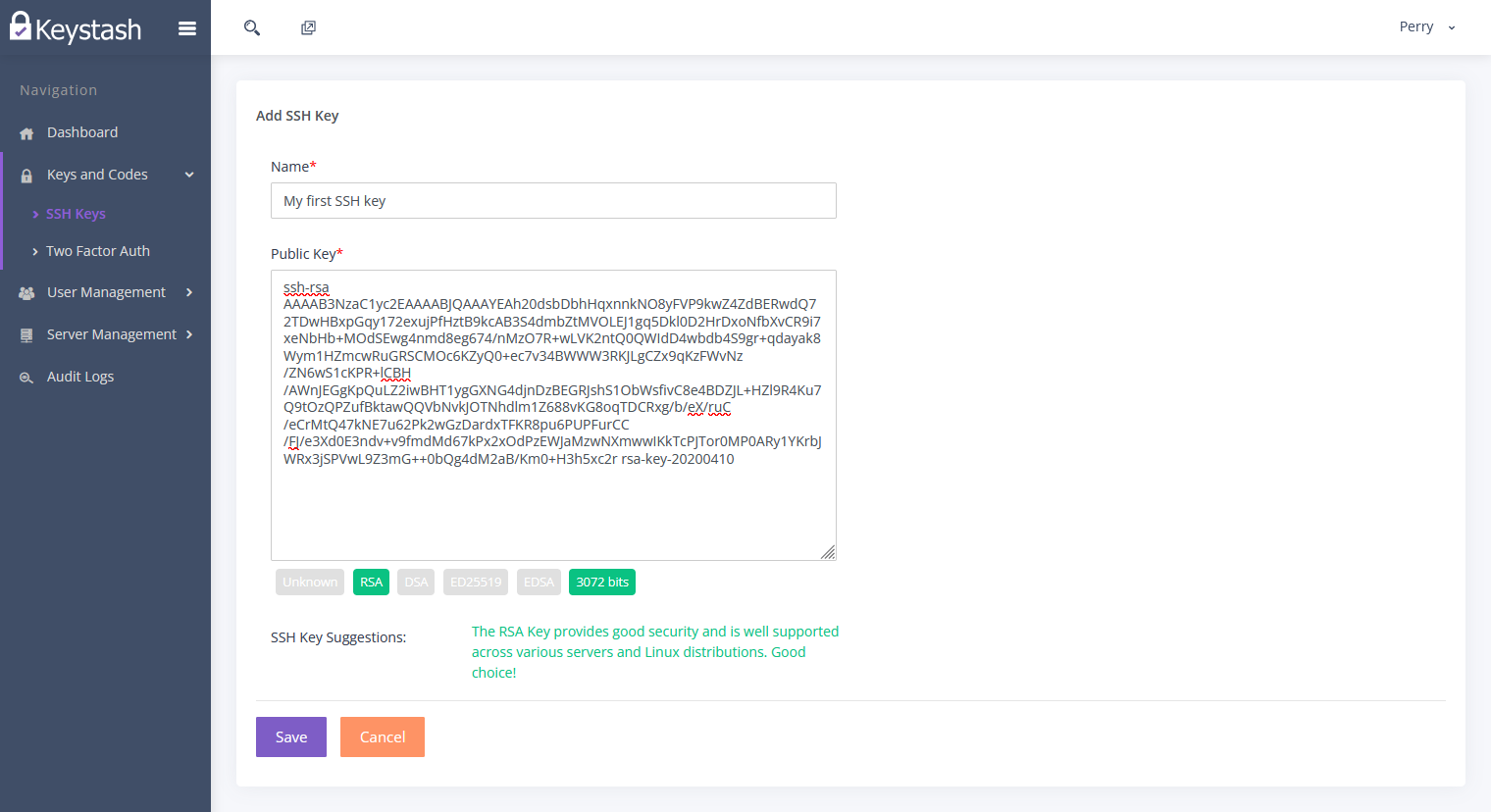Click inside the Public Key textarea
The width and height of the screenshot is (1491, 812).
[x=553, y=415]
